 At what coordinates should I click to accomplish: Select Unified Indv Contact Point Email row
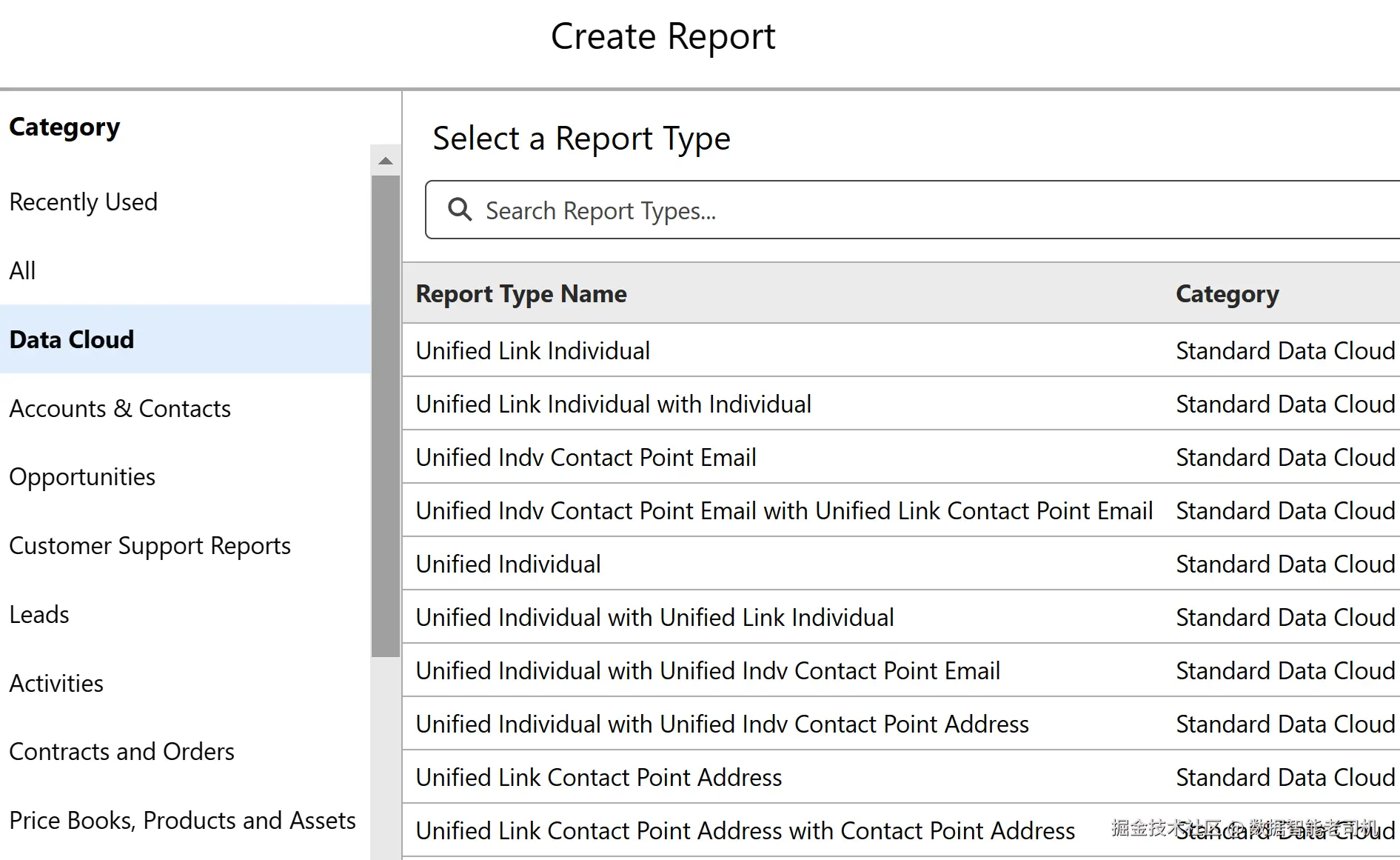click(x=586, y=458)
